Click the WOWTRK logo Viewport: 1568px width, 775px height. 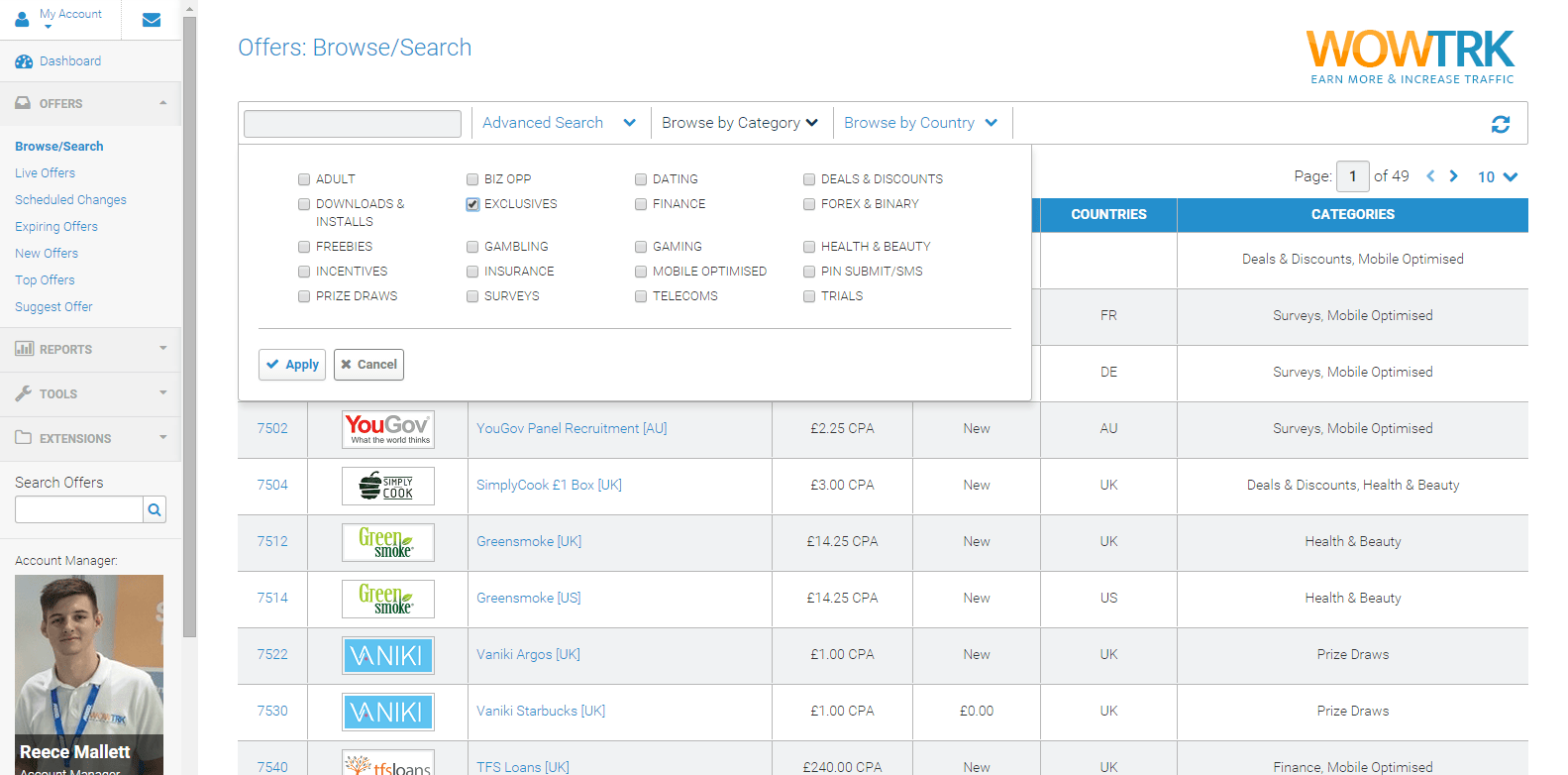point(1411,57)
